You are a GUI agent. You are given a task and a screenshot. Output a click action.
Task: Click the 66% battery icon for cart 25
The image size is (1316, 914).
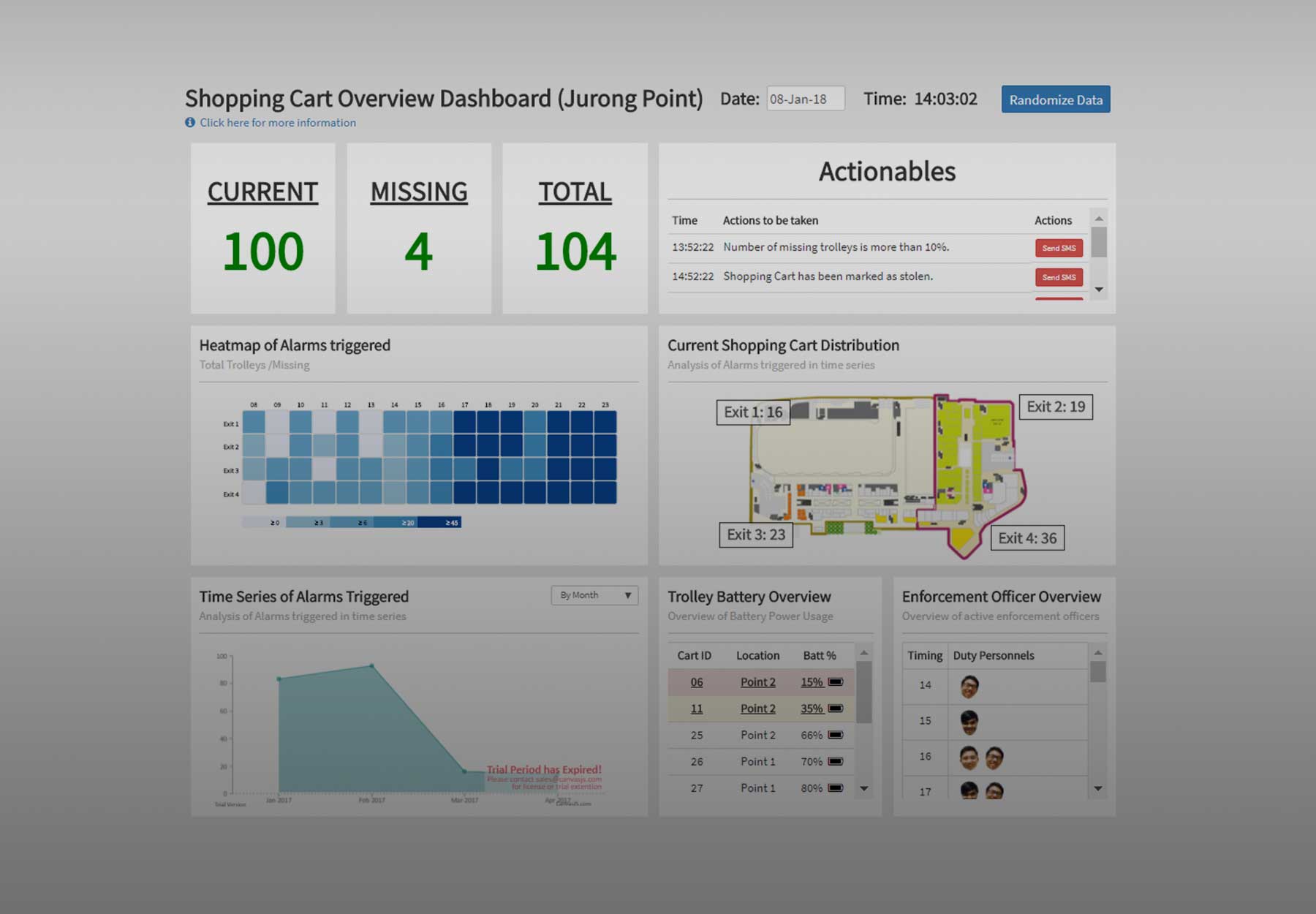836,735
